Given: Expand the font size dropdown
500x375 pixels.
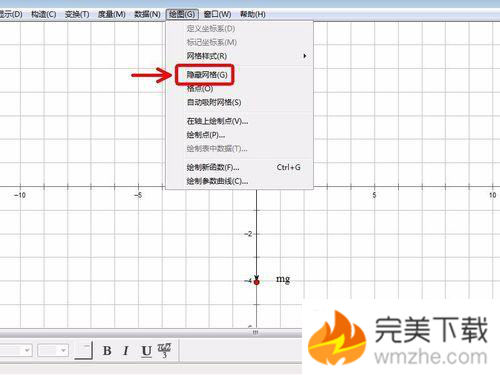Looking at the screenshot, I should [63, 350].
